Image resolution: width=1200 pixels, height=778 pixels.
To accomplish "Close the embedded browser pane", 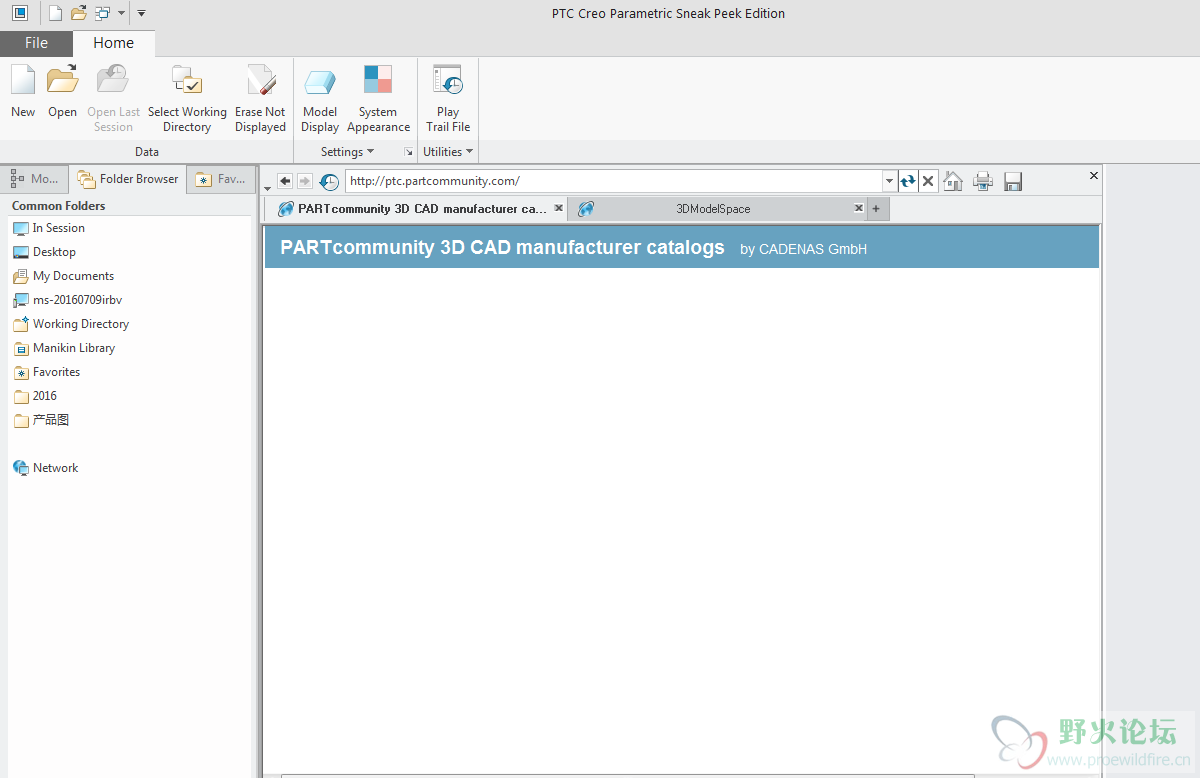I will click(1094, 175).
